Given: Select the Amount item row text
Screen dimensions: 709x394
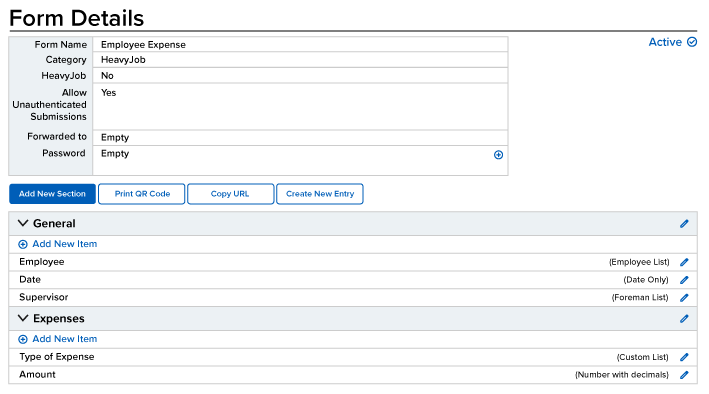Looking at the screenshot, I should 37,375.
